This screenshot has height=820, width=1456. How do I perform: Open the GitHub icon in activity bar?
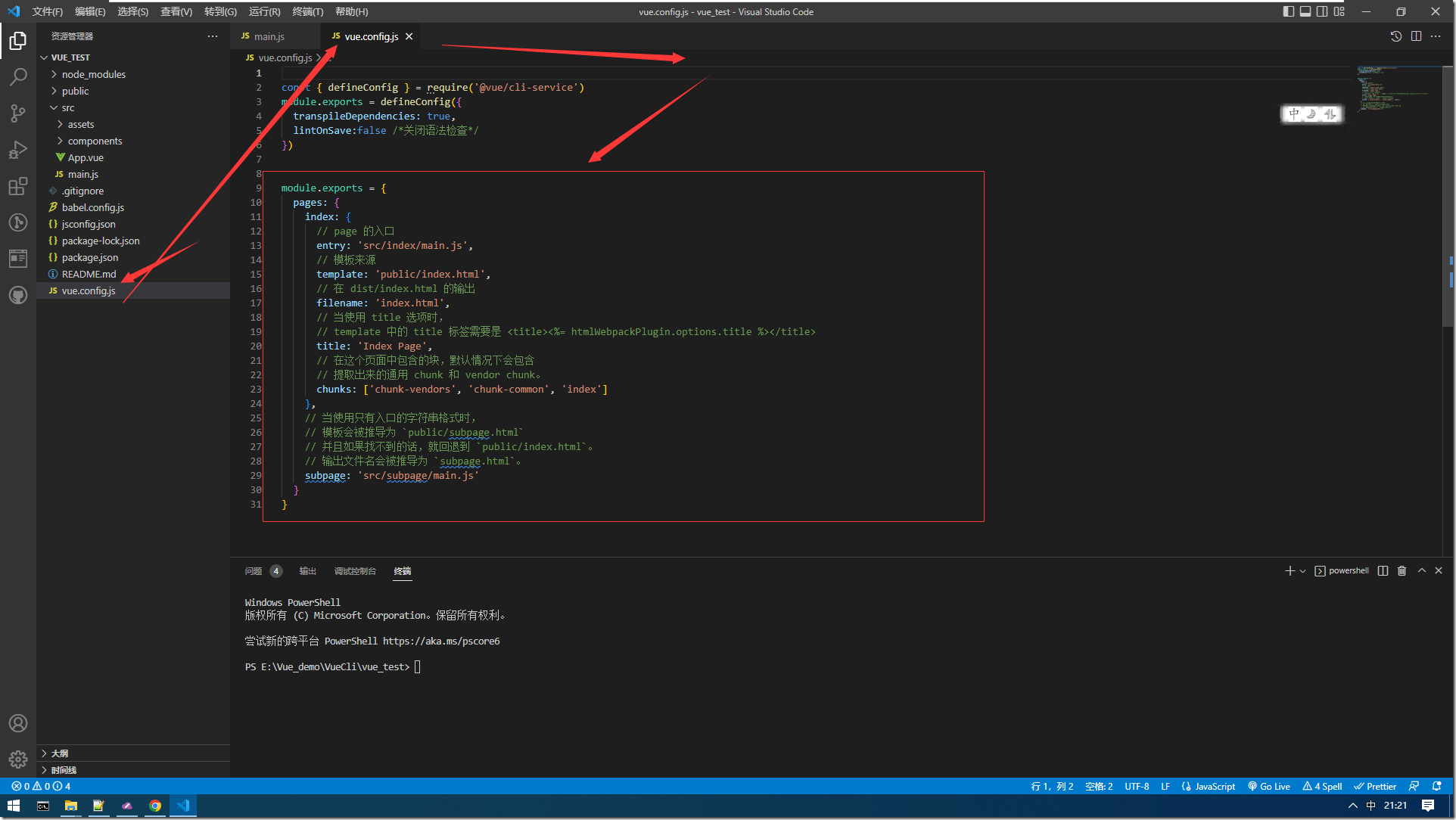18,295
